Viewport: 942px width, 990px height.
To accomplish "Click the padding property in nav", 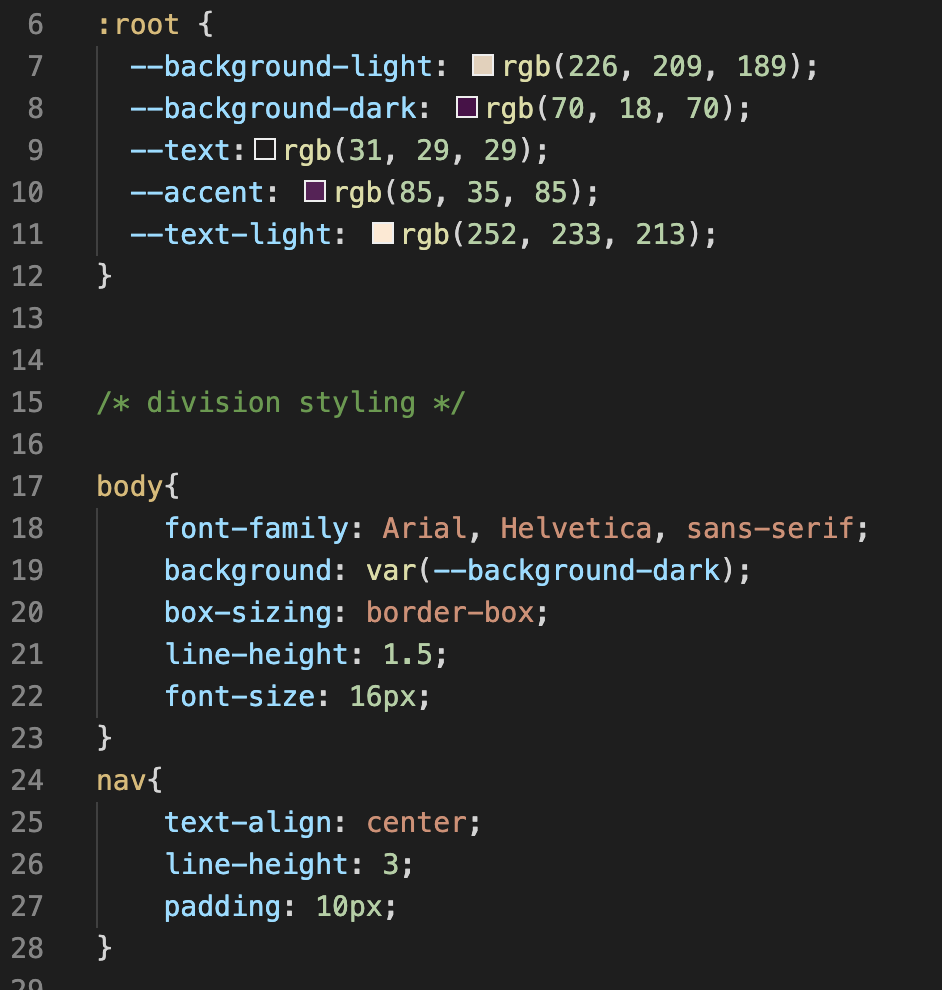I will coord(222,906).
